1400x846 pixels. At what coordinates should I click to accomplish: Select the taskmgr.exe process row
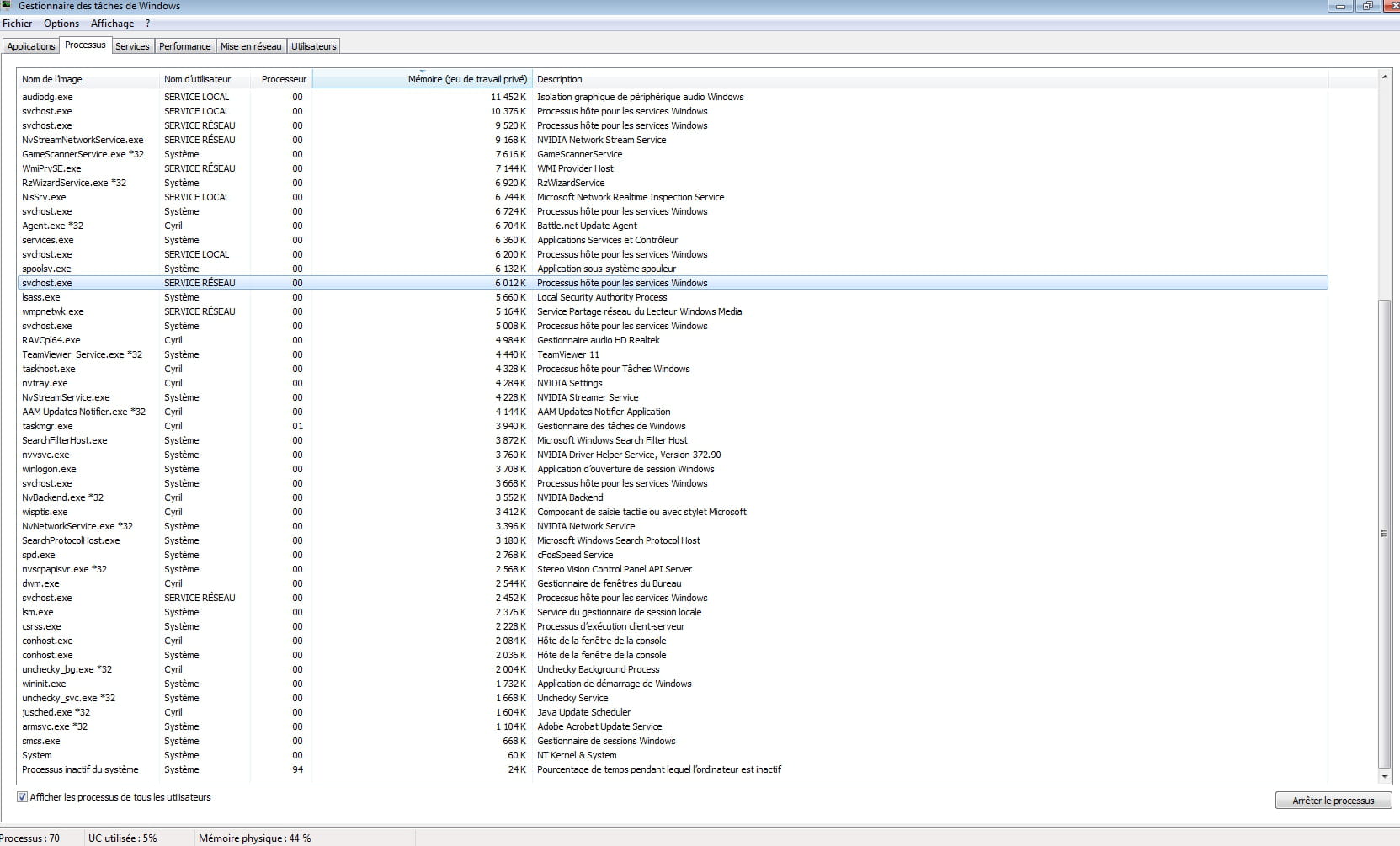(47, 426)
